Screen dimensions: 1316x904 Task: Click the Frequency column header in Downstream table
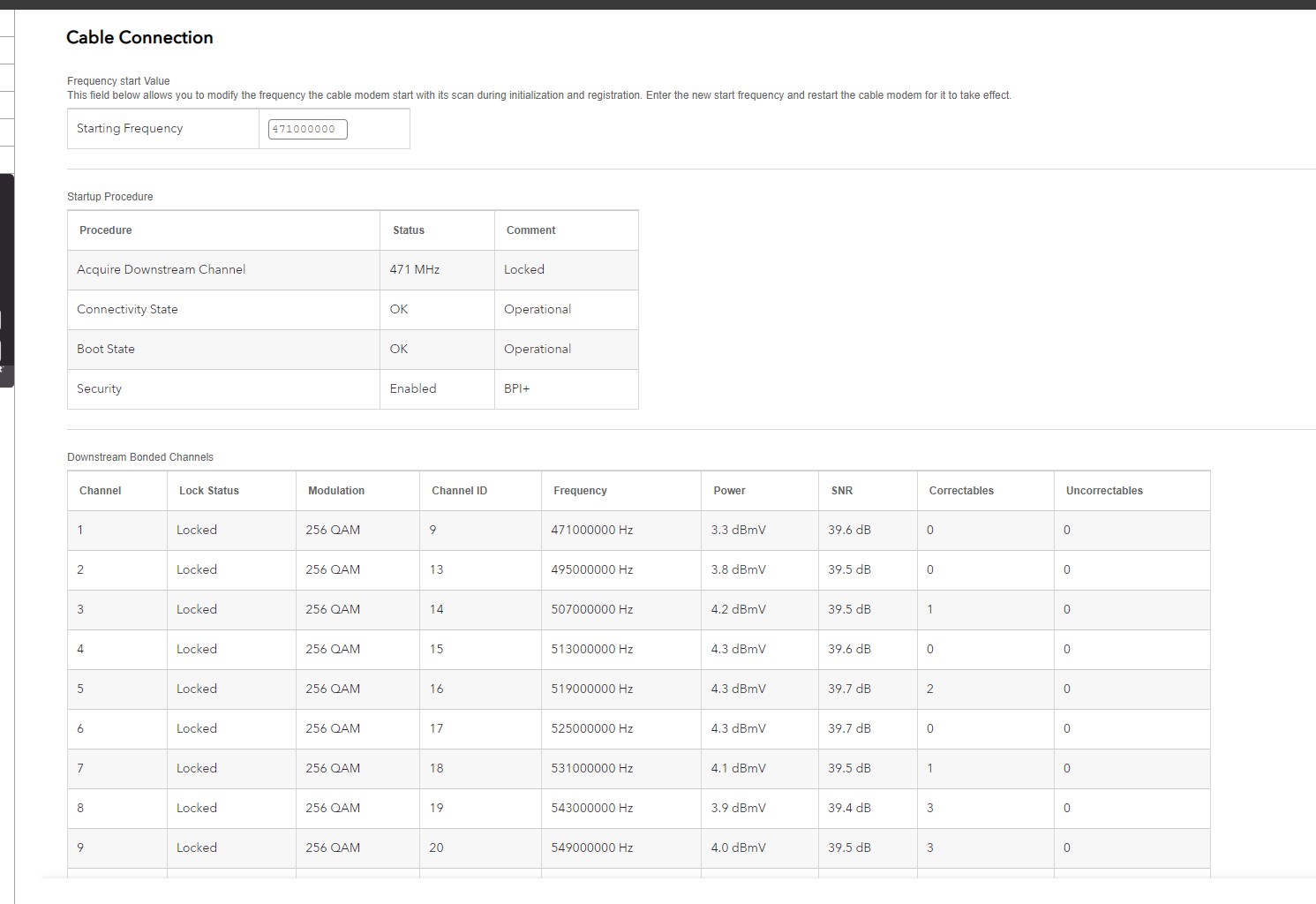pyautogui.click(x=580, y=491)
